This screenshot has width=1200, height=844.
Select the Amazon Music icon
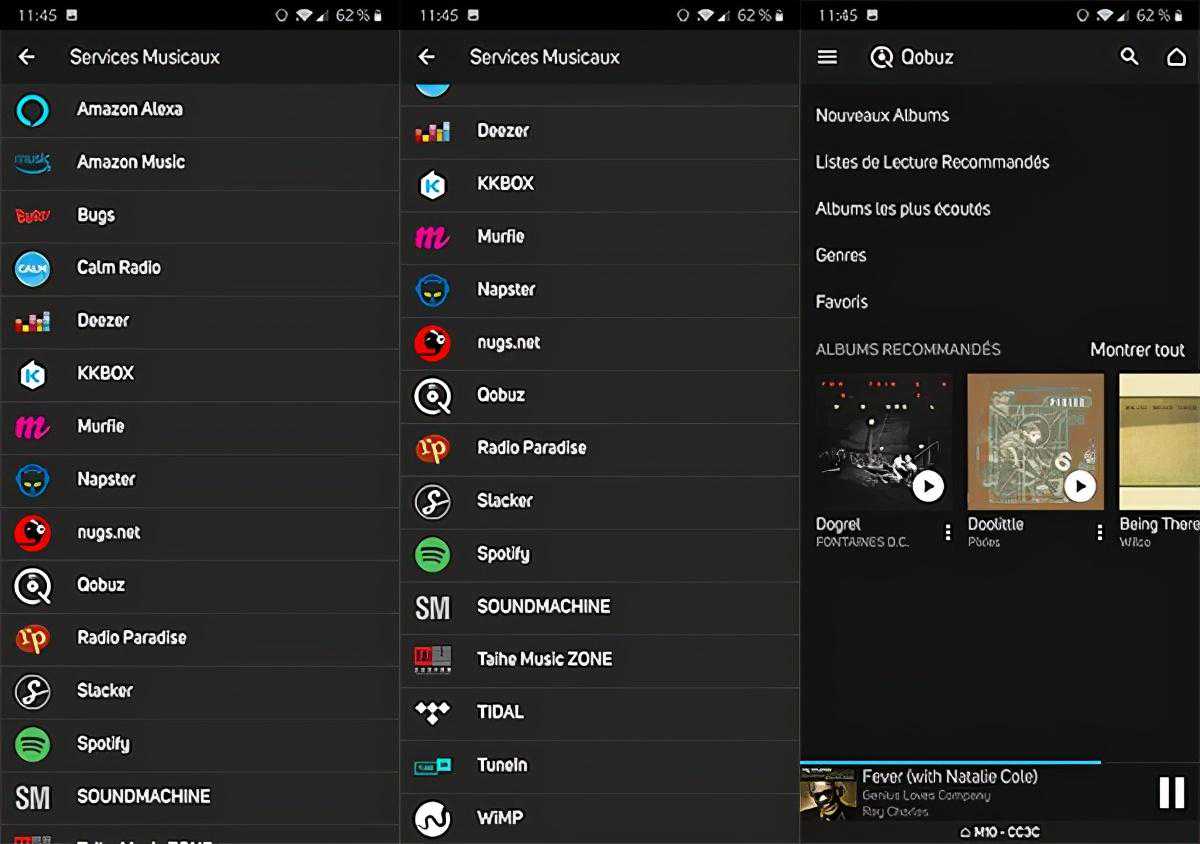32,162
